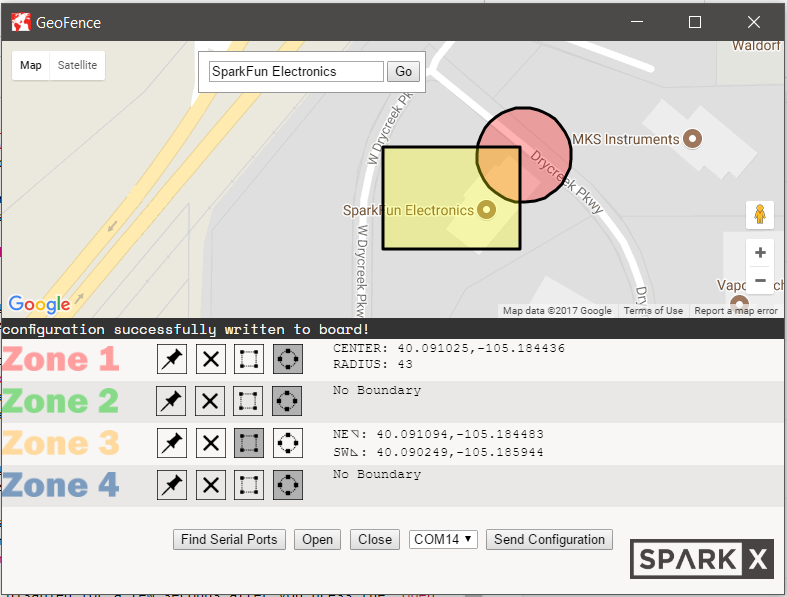787x597 pixels.
Task: Click the location search field
Action: [x=296, y=71]
